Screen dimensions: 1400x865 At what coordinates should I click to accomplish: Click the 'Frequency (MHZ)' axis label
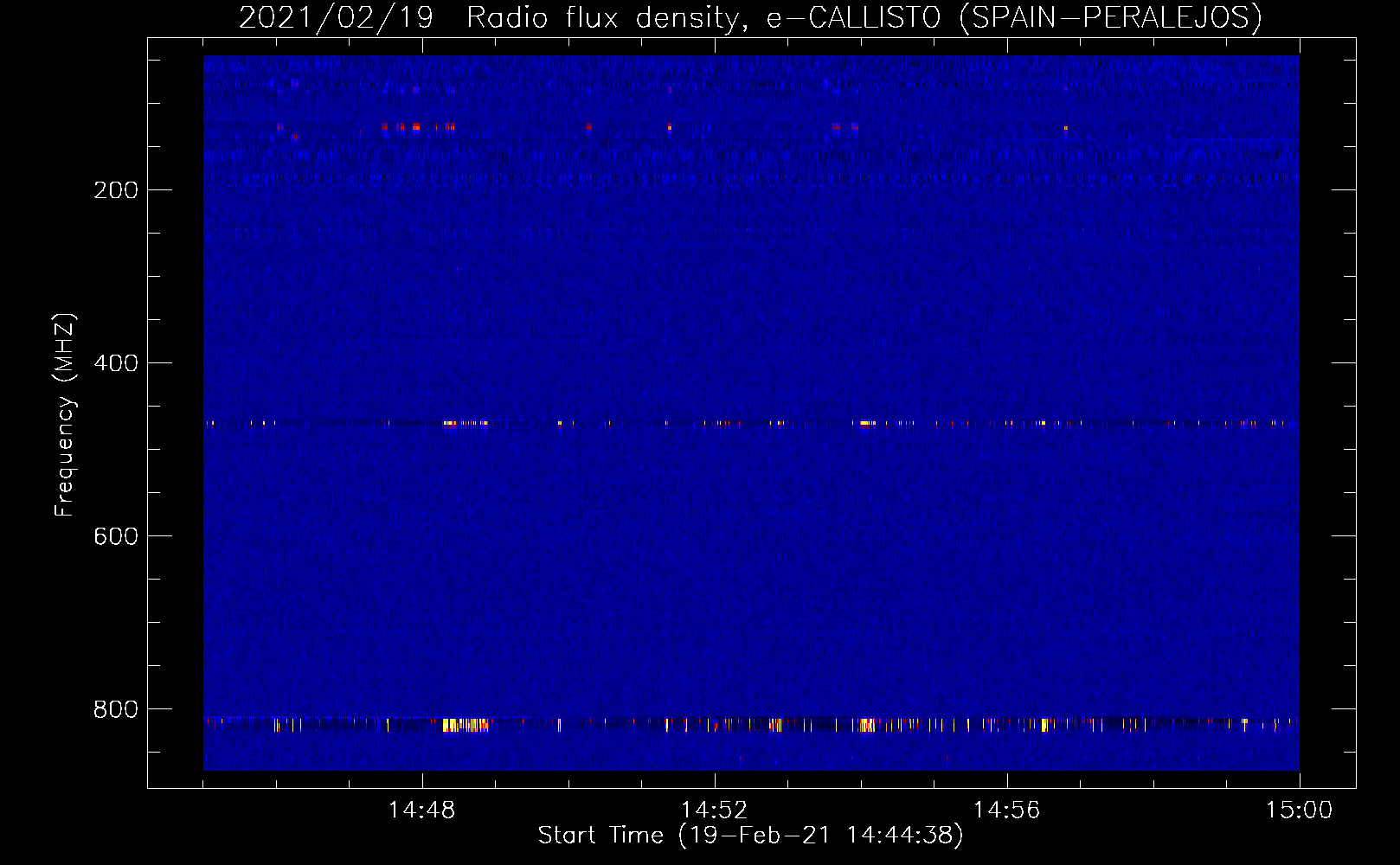65,415
